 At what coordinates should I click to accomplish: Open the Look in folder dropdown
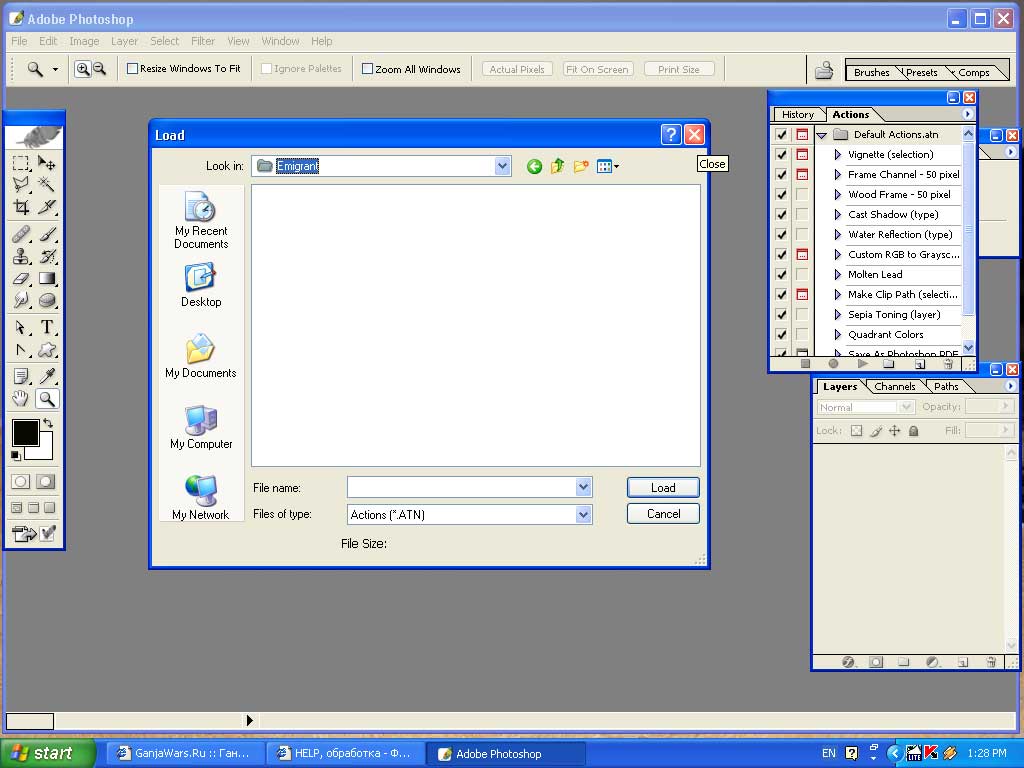point(502,166)
